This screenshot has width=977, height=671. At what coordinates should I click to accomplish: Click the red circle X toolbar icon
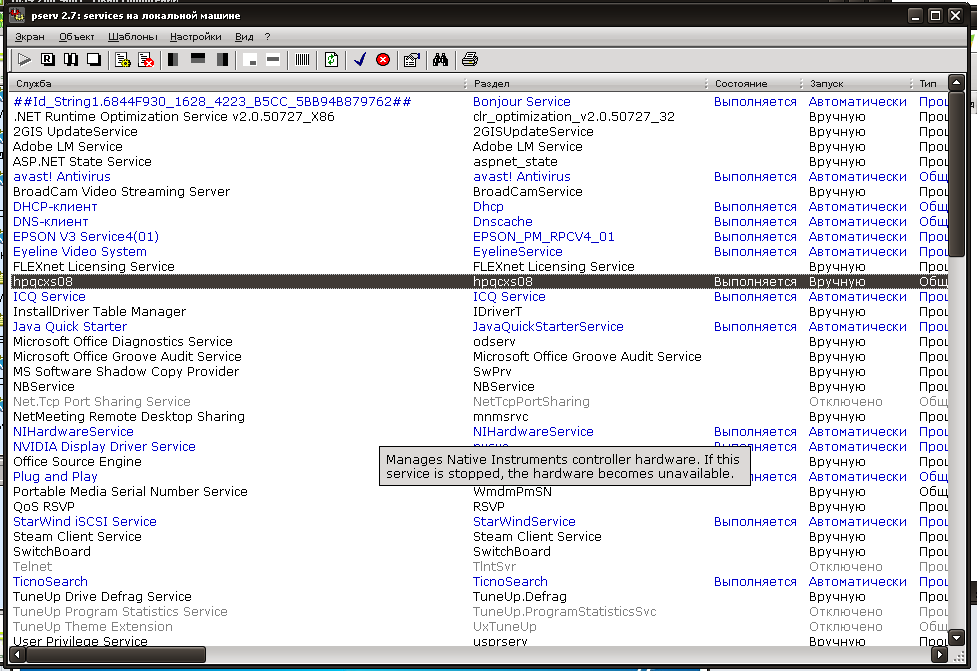pos(383,60)
